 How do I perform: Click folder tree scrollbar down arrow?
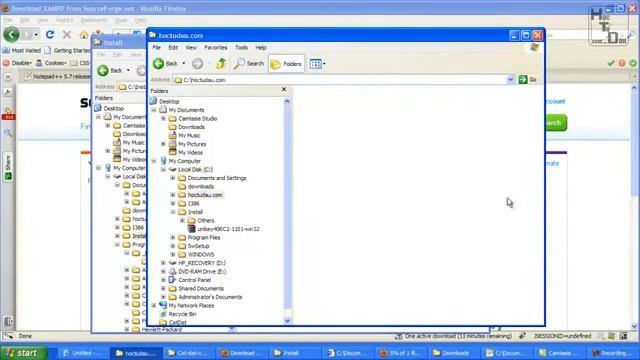(x=287, y=321)
